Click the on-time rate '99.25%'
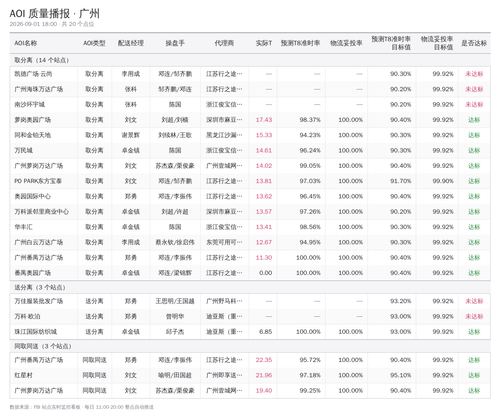500x416 pixels. pyautogui.click(x=310, y=390)
